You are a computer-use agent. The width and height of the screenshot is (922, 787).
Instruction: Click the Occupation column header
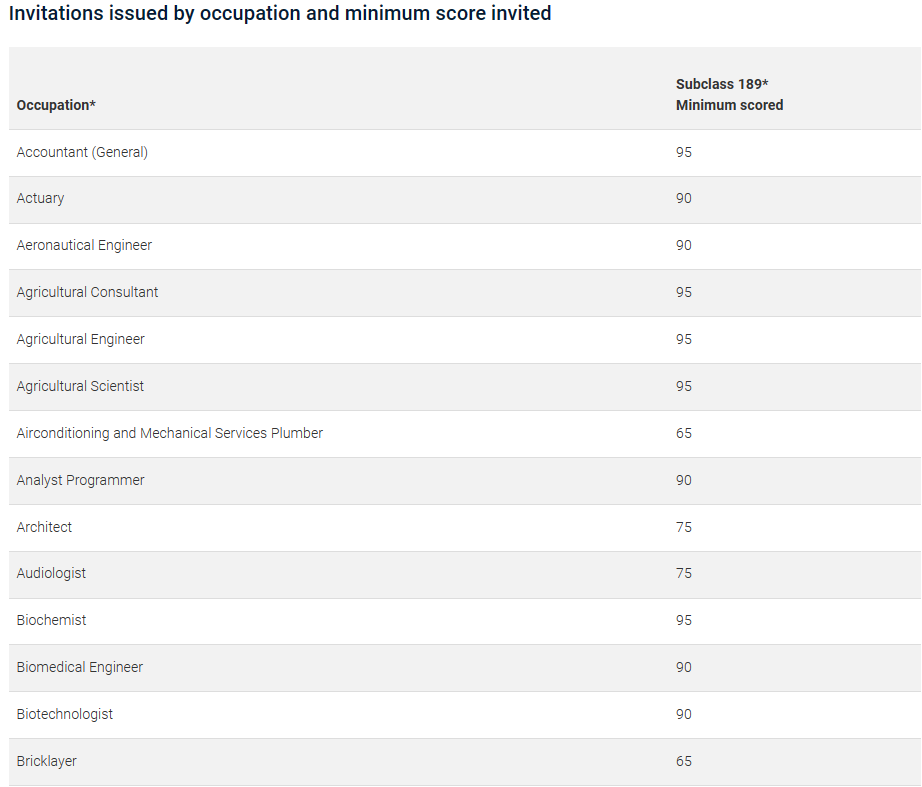pyautogui.click(x=56, y=105)
